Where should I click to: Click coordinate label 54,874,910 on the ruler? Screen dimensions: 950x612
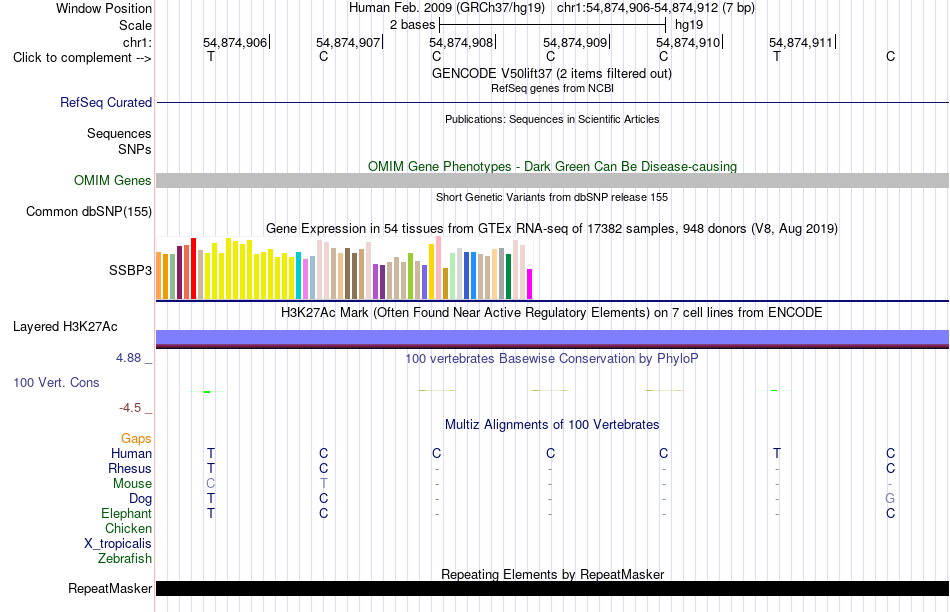tap(688, 42)
